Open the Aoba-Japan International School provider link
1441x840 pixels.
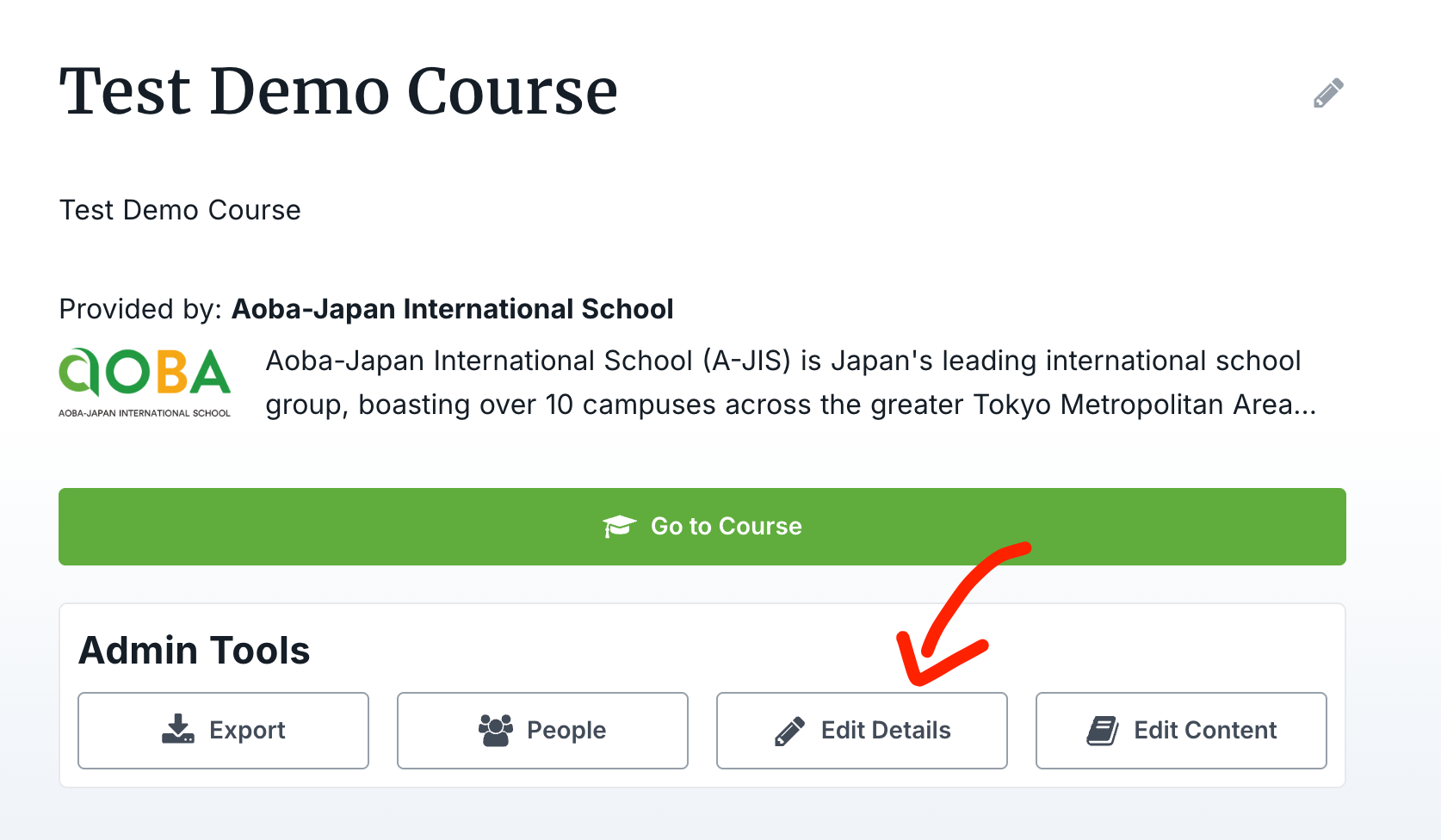pyautogui.click(x=452, y=309)
